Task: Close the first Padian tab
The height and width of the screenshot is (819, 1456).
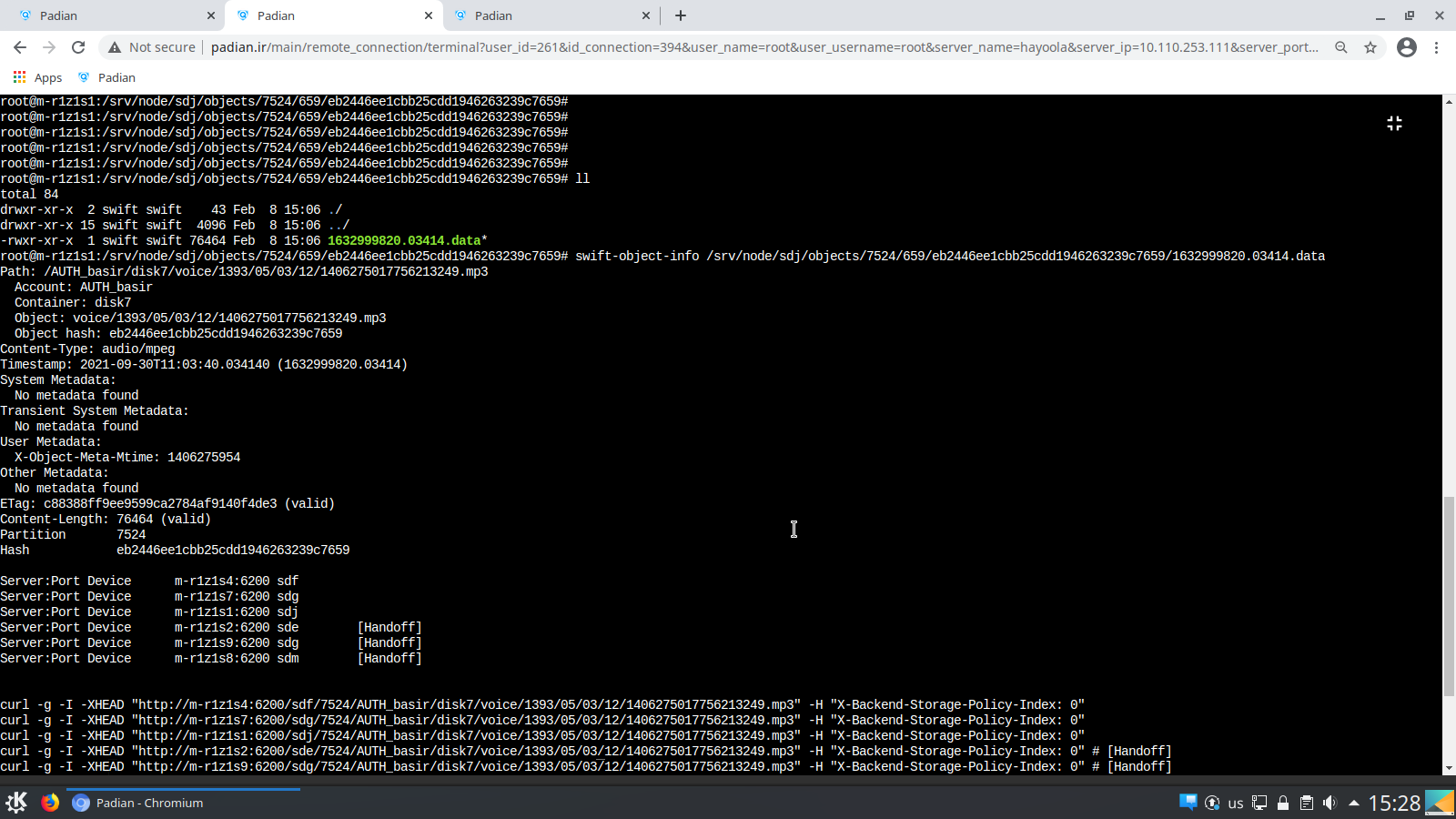Action: 211,15
